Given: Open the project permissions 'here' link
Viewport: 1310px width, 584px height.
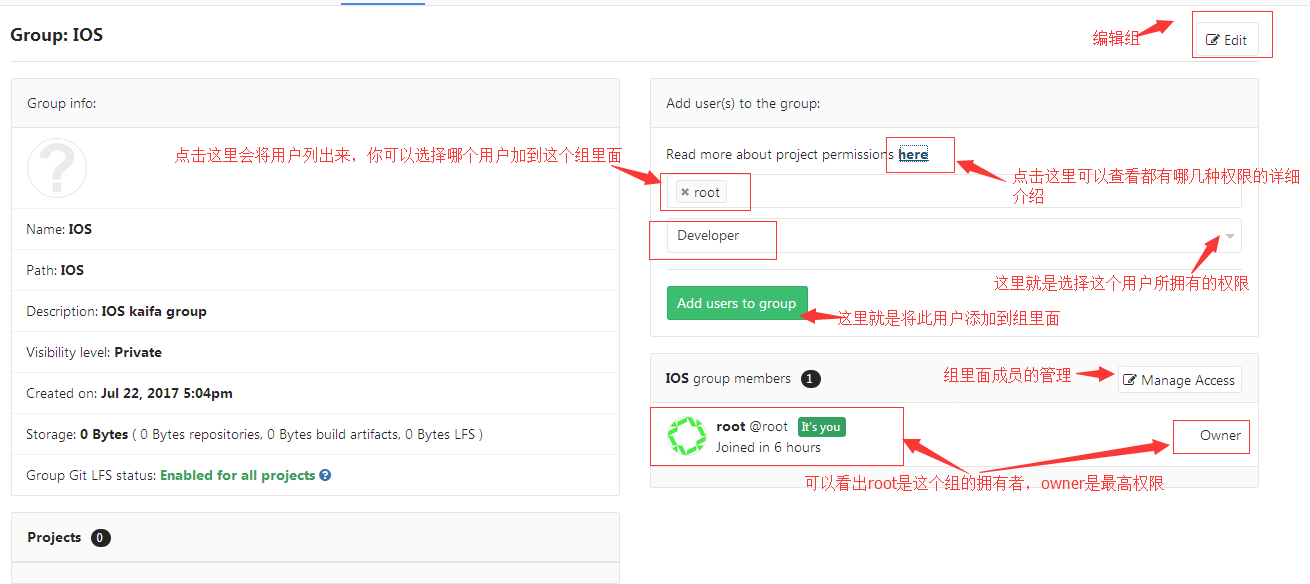Looking at the screenshot, I should point(913,154).
